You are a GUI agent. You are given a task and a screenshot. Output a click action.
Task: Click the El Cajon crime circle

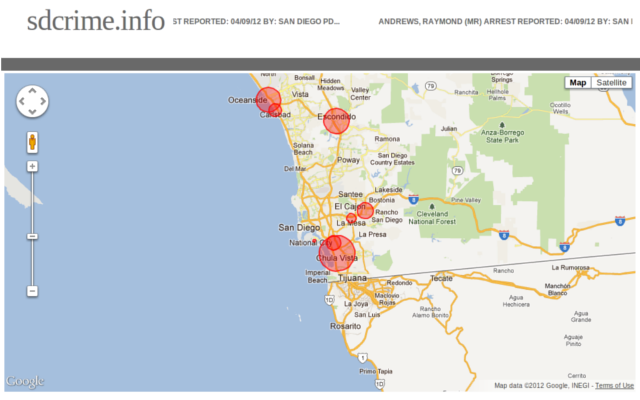pos(365,211)
